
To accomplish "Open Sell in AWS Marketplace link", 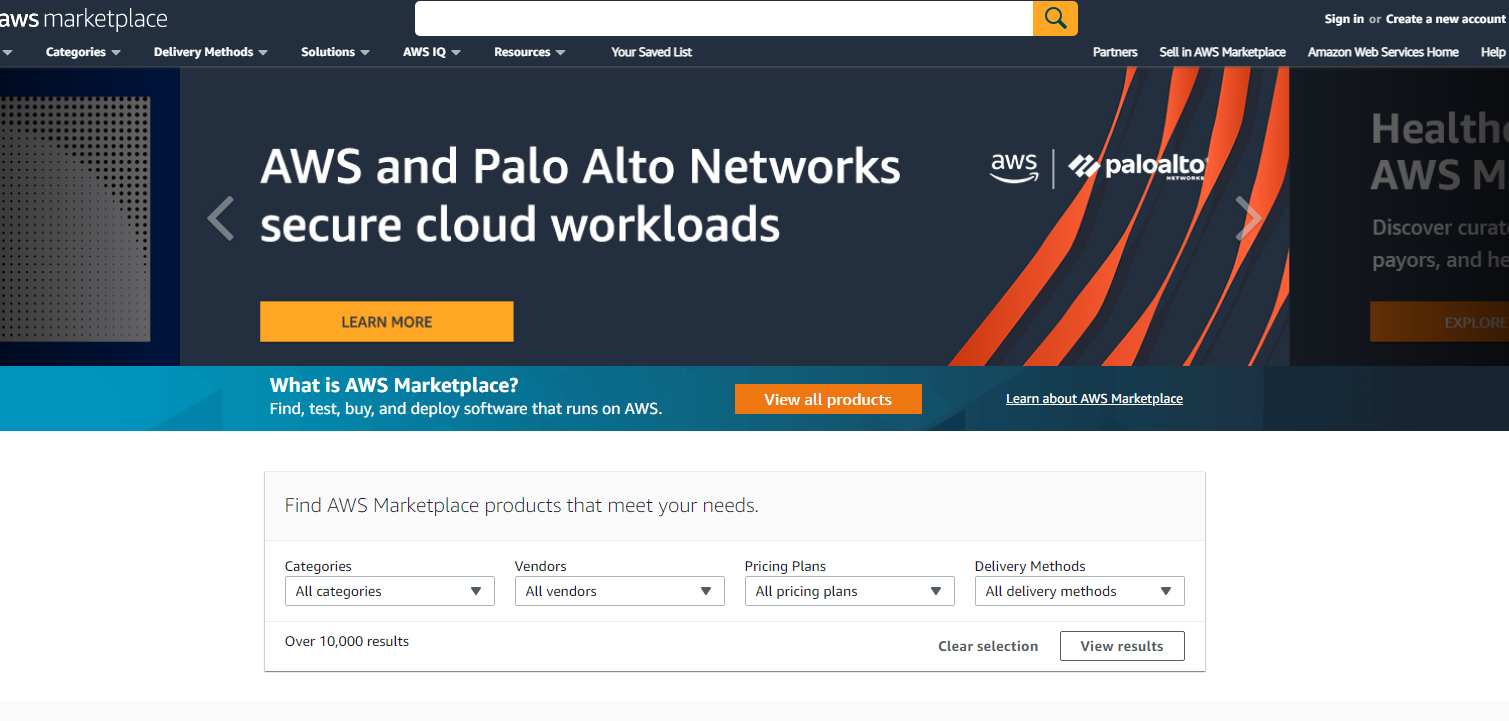I will 1222,52.
